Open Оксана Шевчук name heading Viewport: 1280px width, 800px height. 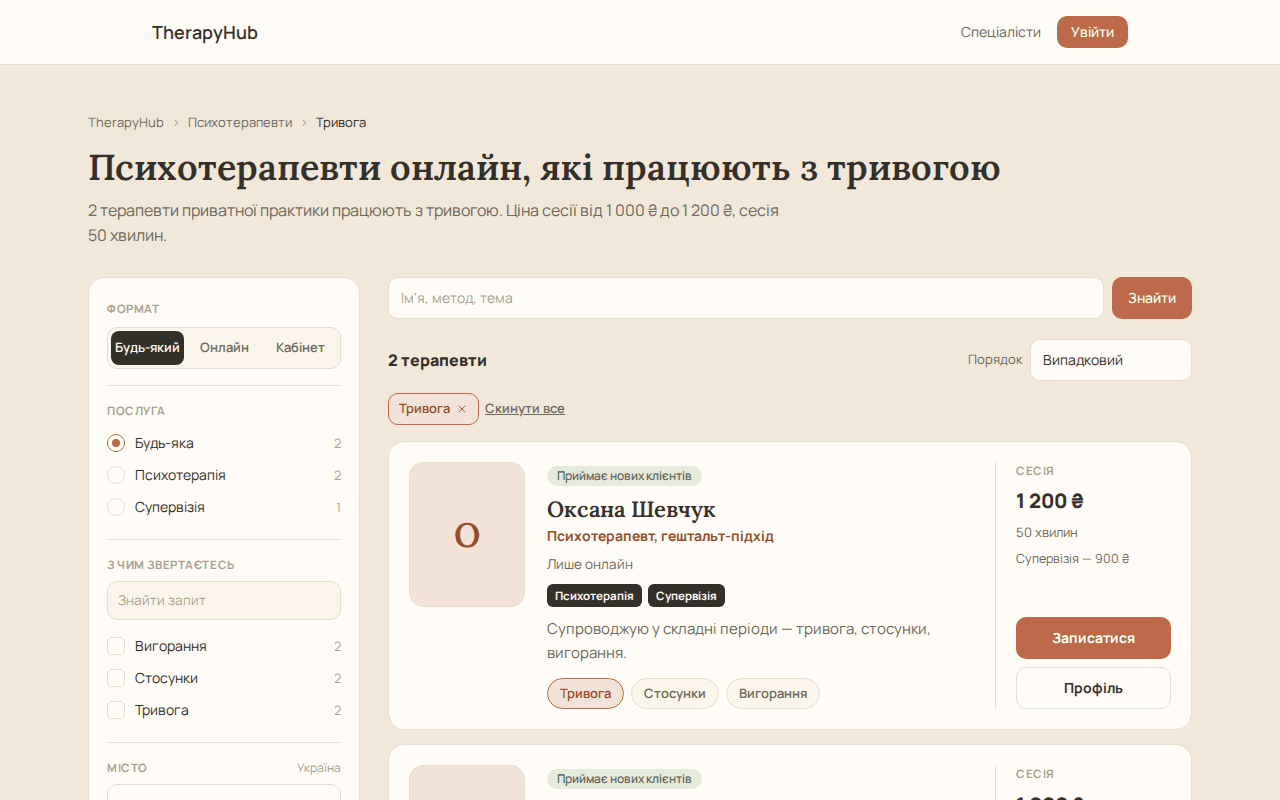coord(631,510)
